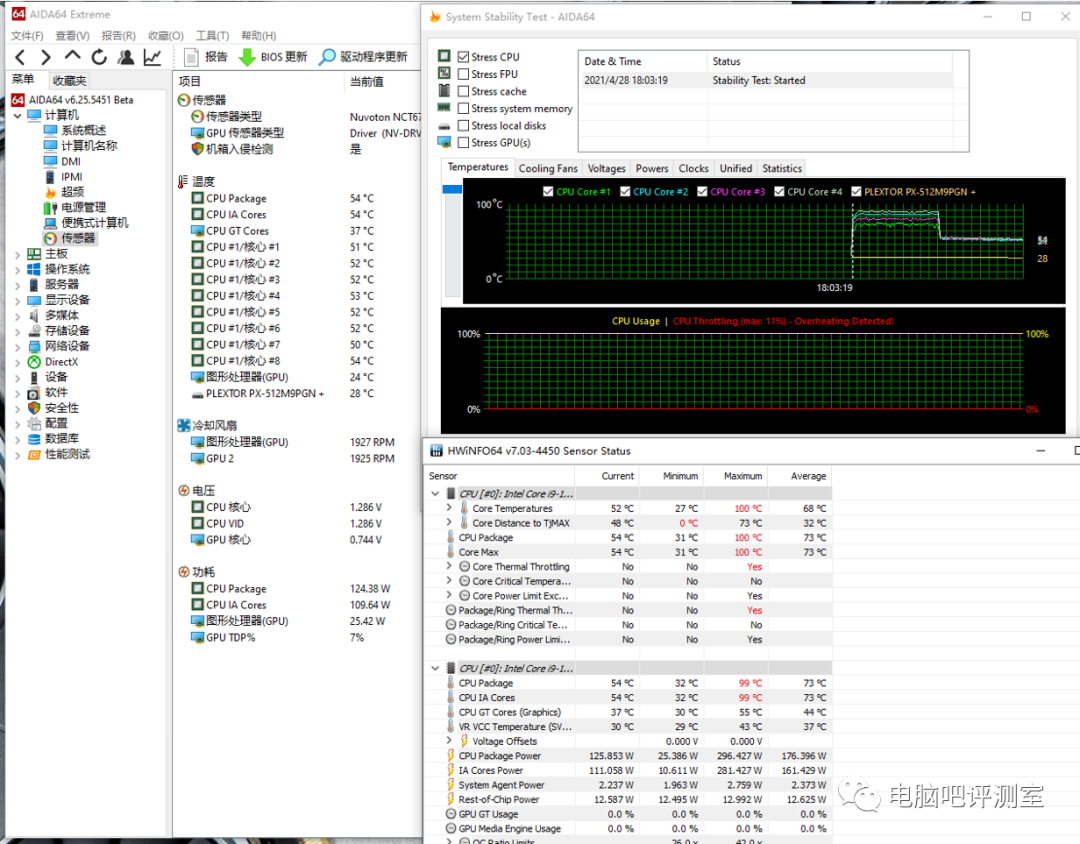Collapse the 计算机 tree node
This screenshot has width=1080, height=844.
tap(17, 116)
